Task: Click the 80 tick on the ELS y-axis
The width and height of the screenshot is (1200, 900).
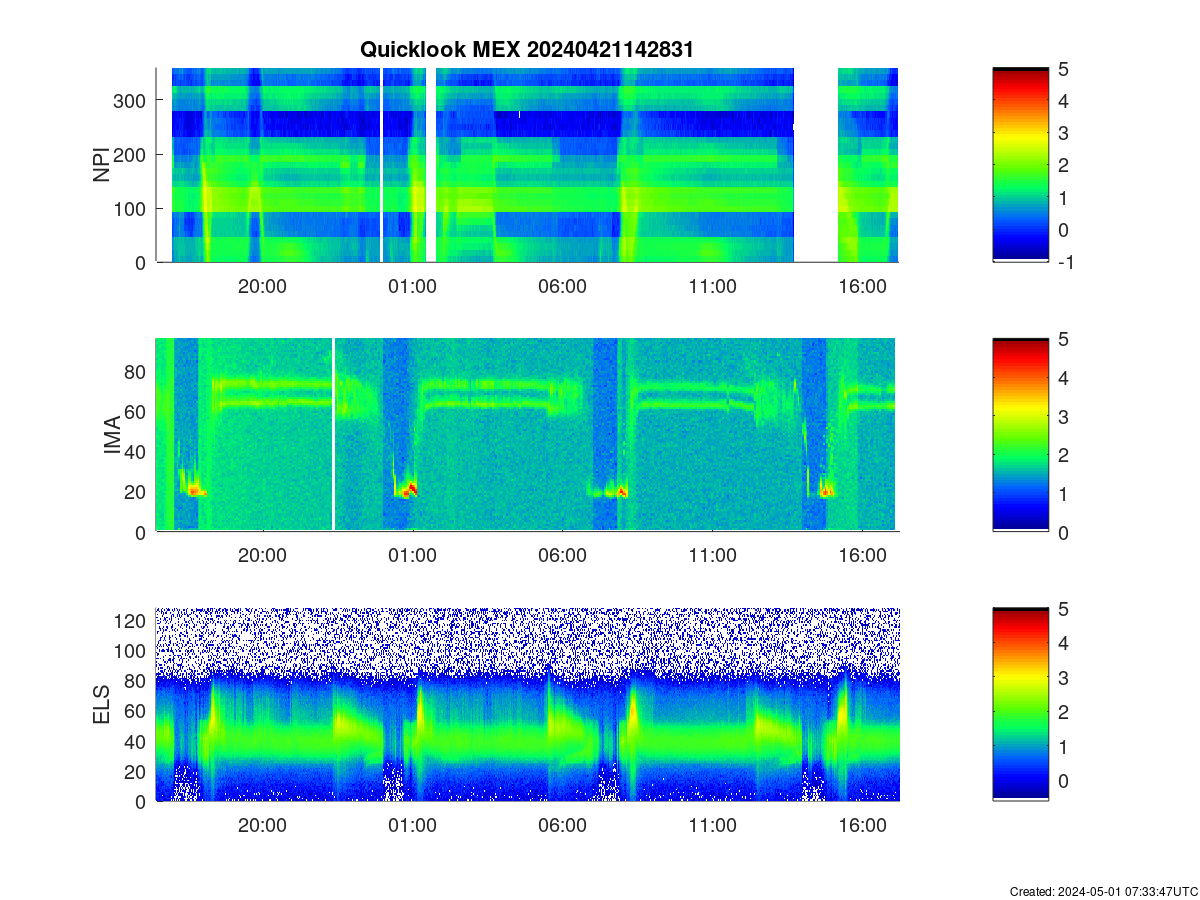Action: pos(137,681)
